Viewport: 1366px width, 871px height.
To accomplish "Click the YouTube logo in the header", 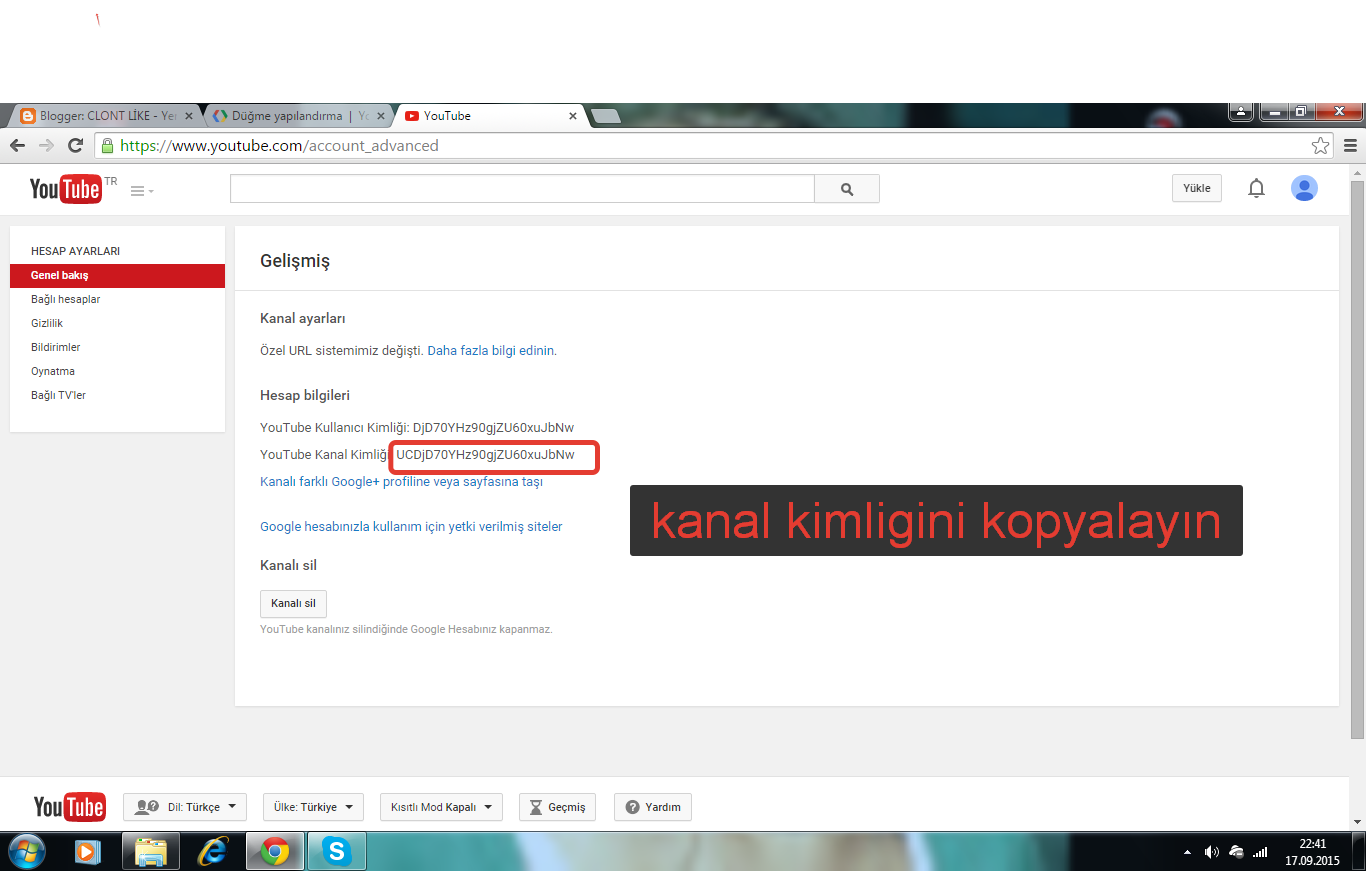I will [x=66, y=188].
